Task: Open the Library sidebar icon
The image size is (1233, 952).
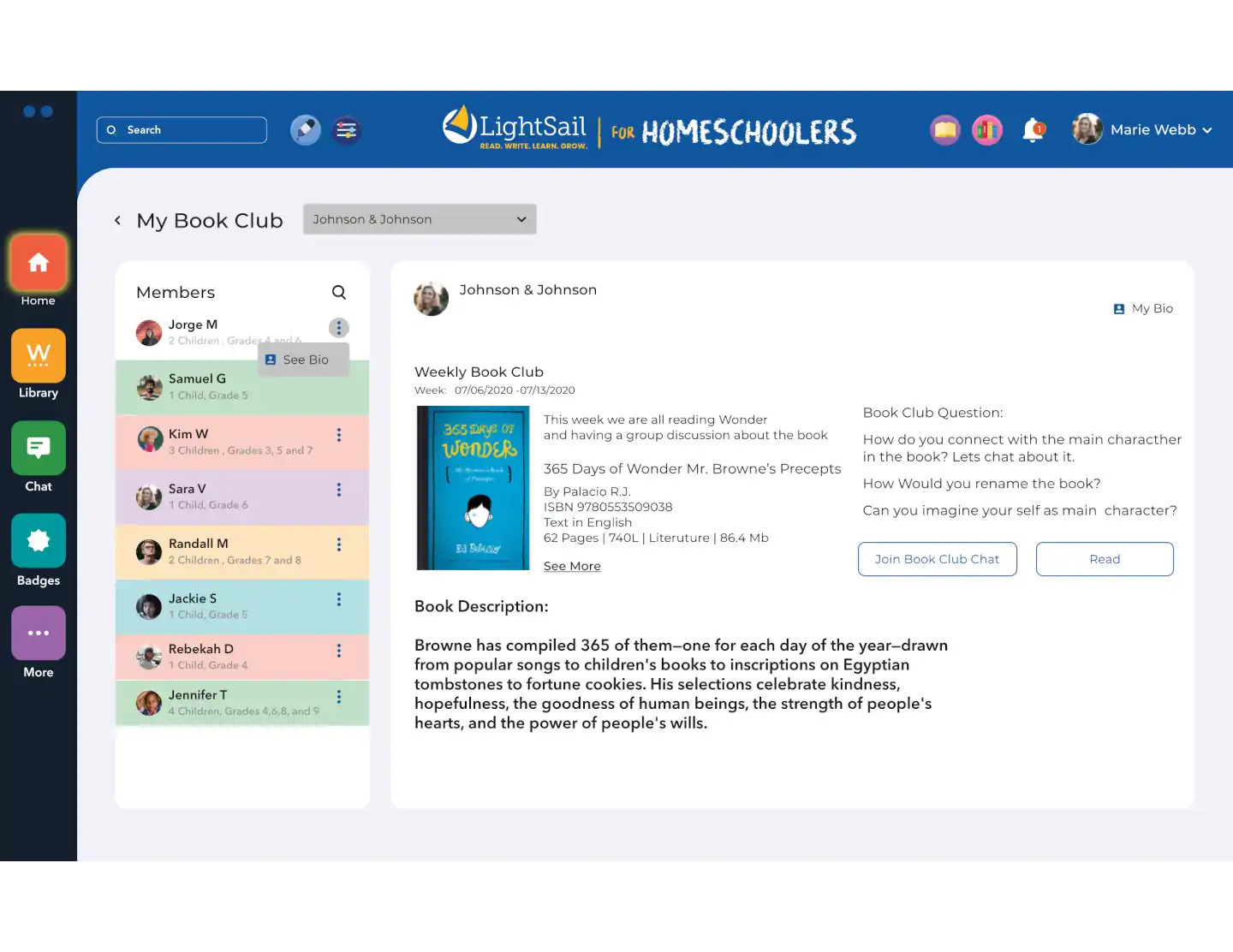Action: 38,355
